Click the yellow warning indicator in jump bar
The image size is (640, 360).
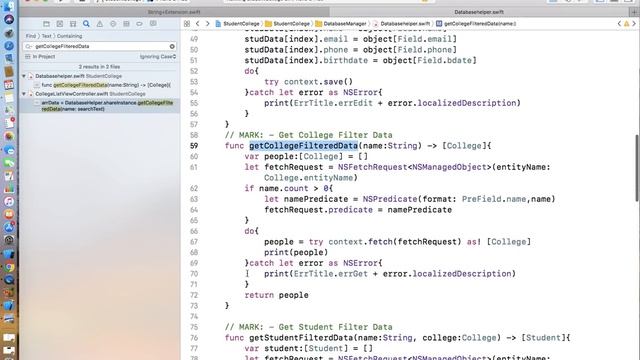tap(626, 24)
